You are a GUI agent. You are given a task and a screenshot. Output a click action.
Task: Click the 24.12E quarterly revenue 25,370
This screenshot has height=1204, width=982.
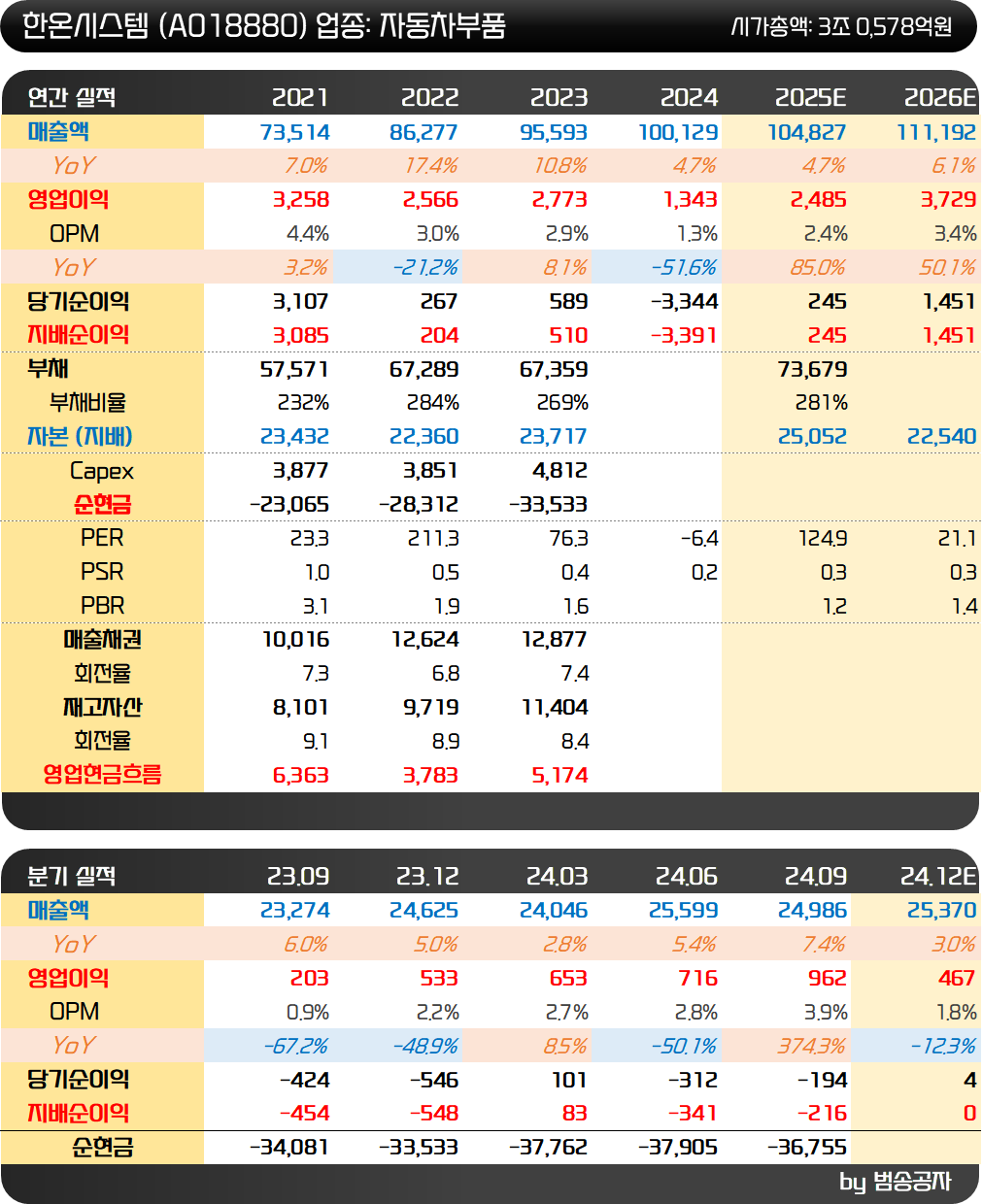942,911
